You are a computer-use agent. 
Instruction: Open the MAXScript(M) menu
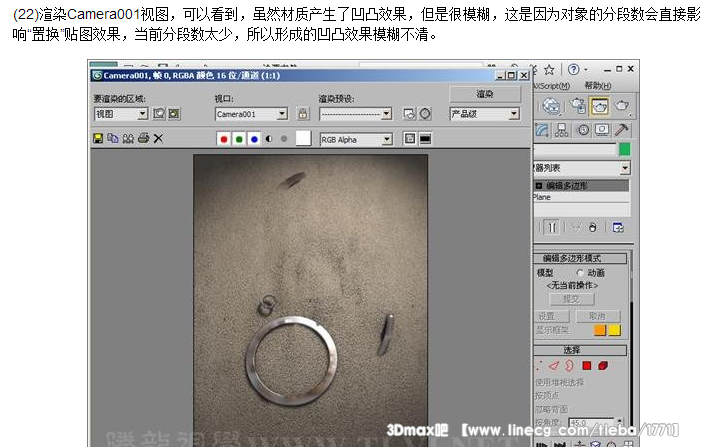click(x=551, y=85)
